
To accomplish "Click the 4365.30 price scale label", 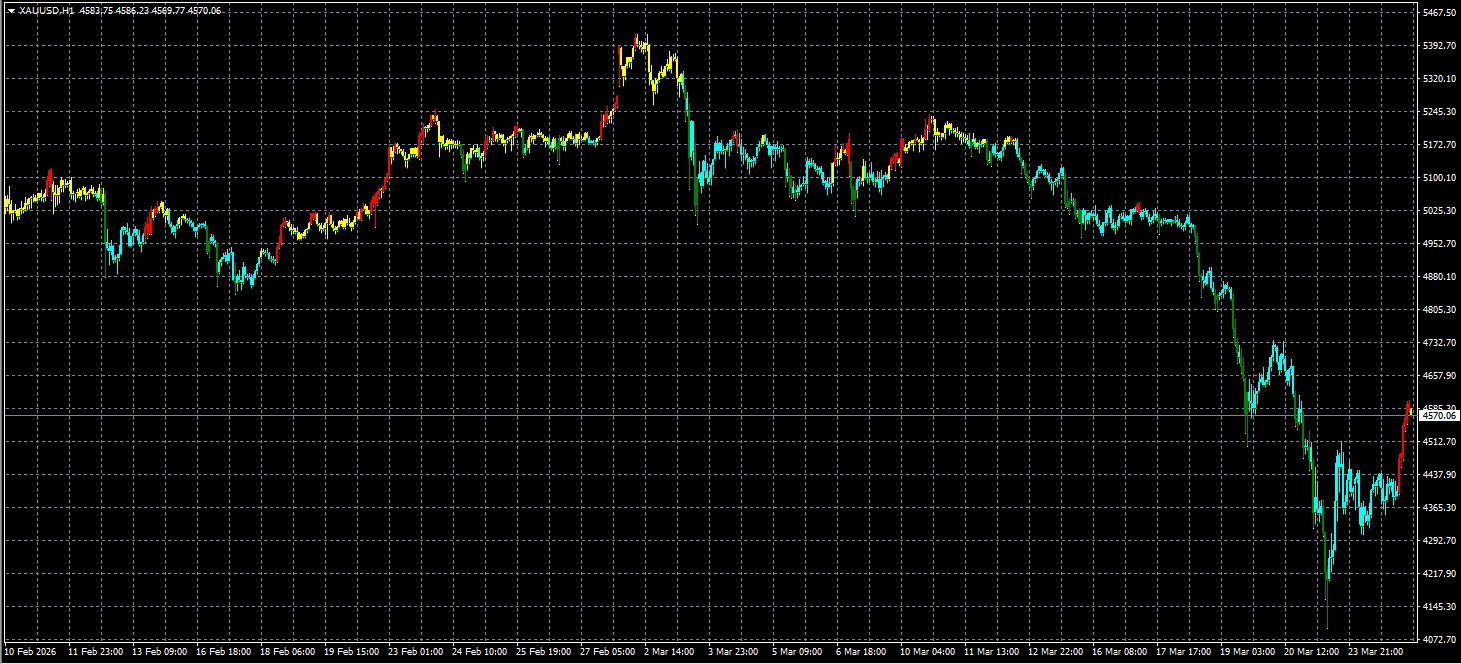I will pos(1438,508).
